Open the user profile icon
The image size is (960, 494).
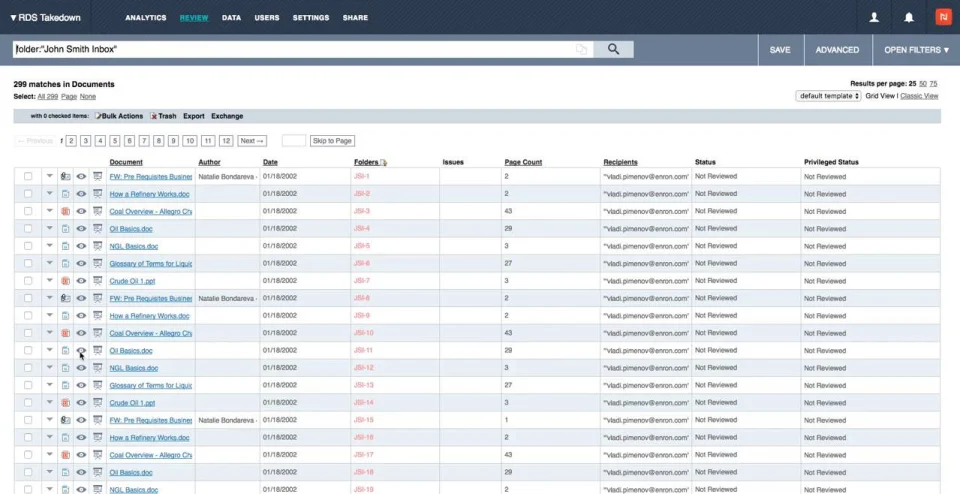pyautogui.click(x=874, y=17)
